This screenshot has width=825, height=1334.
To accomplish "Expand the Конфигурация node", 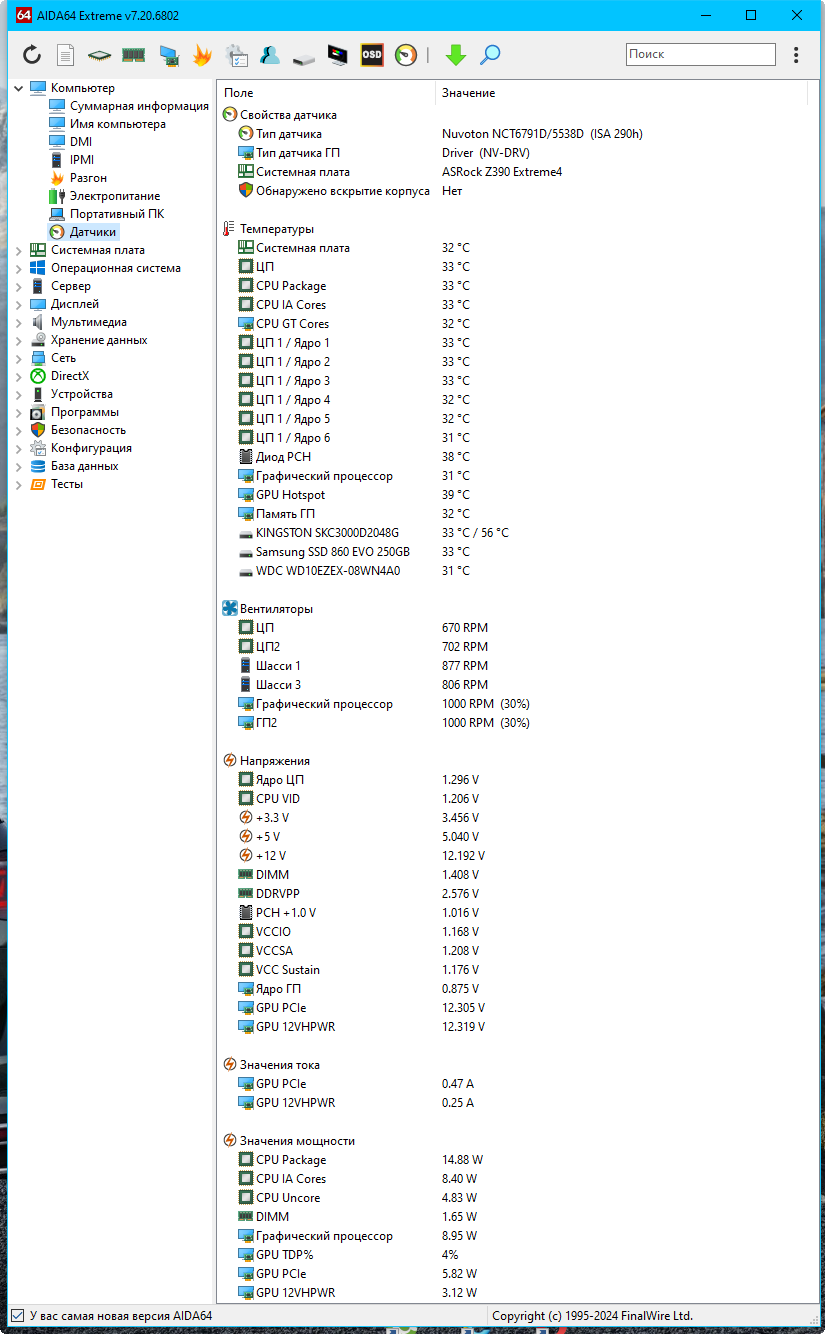I will 18,448.
